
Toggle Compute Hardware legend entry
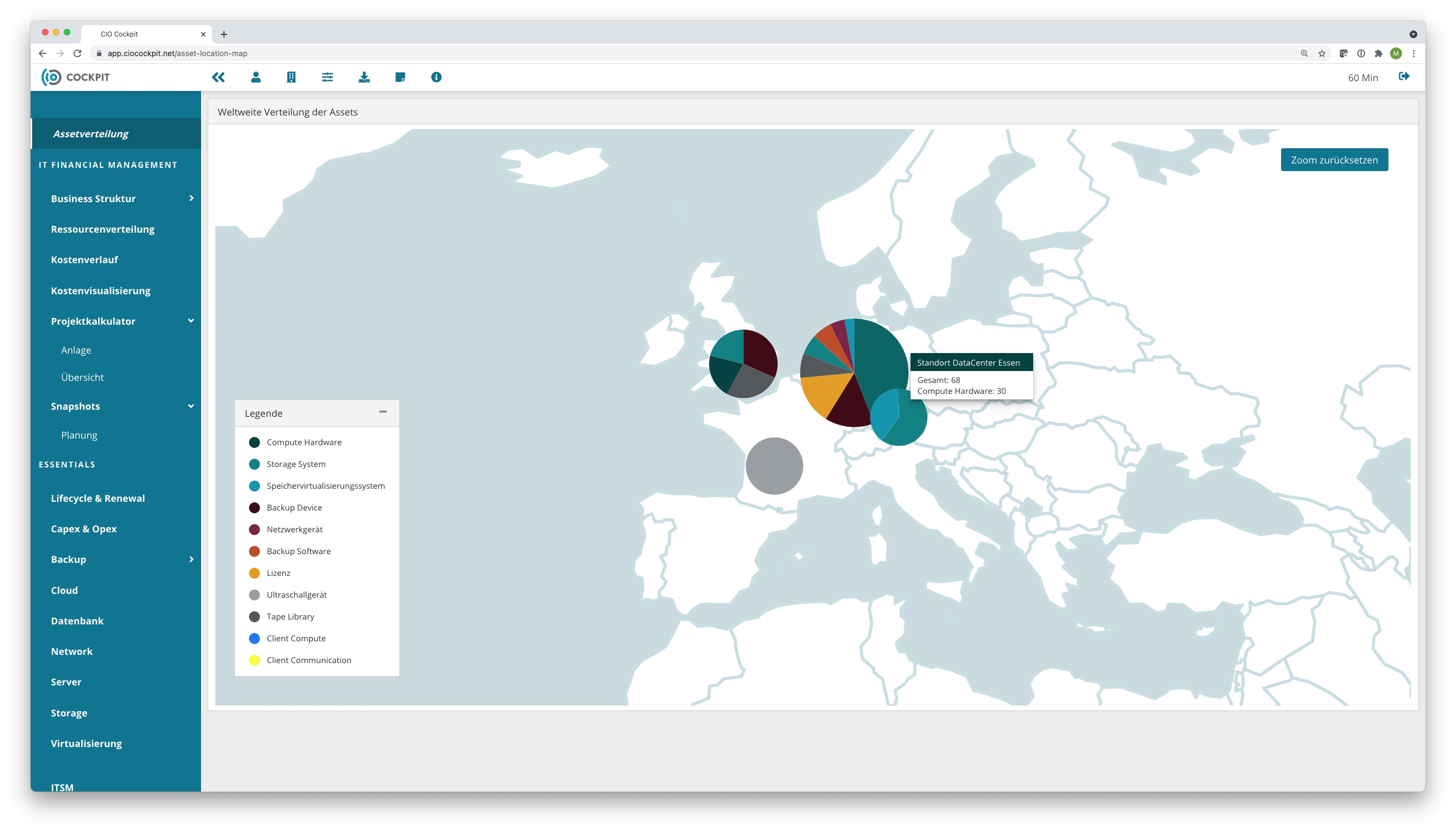pos(304,442)
